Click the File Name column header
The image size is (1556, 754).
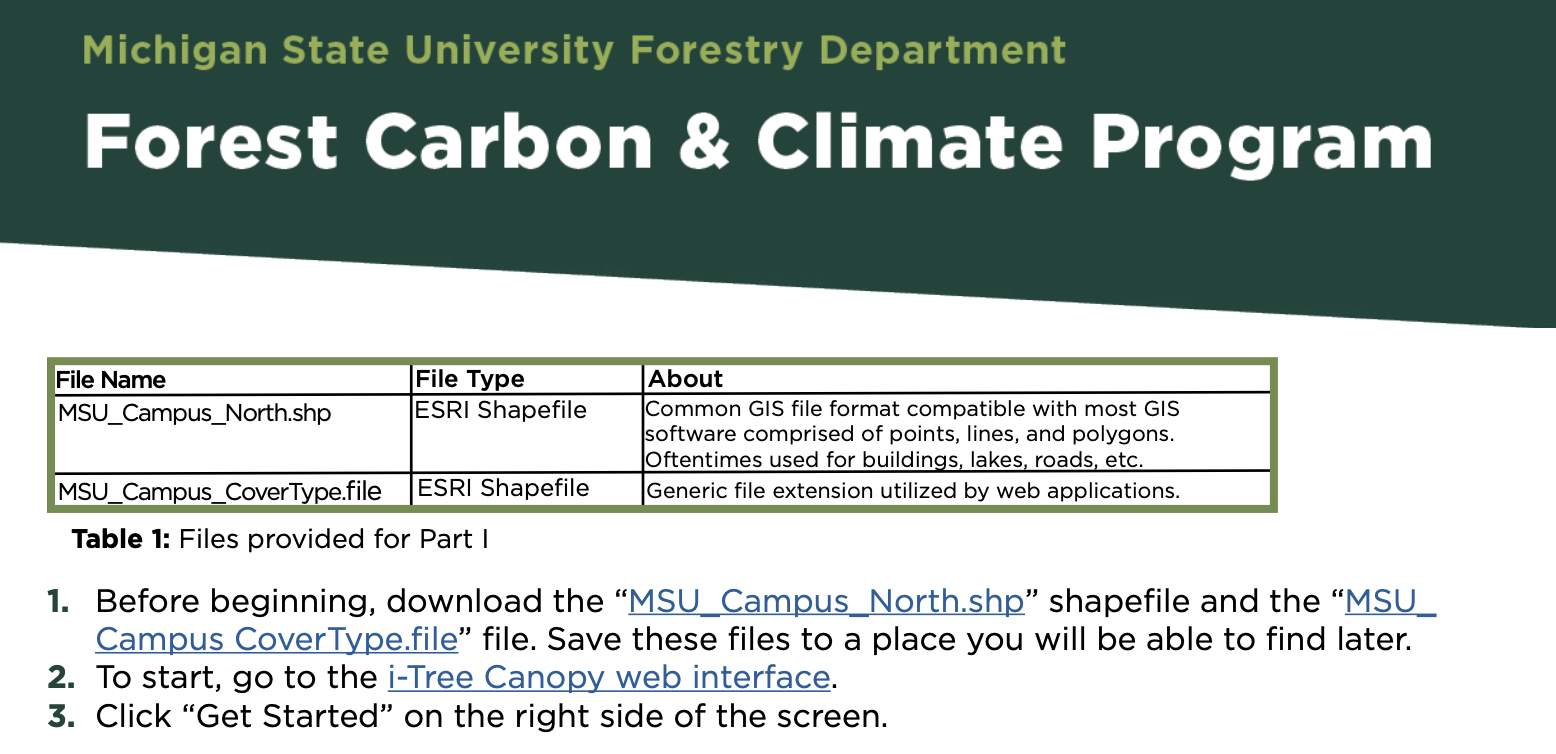tap(111, 380)
